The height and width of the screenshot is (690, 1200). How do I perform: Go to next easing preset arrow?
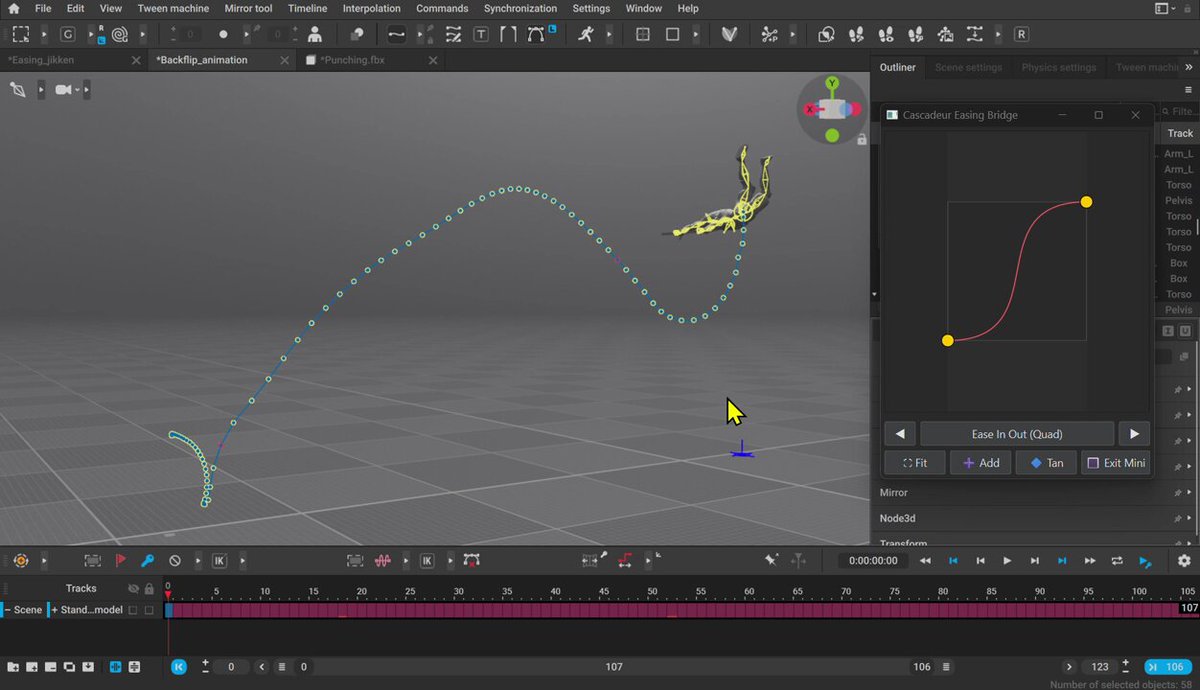point(1134,434)
